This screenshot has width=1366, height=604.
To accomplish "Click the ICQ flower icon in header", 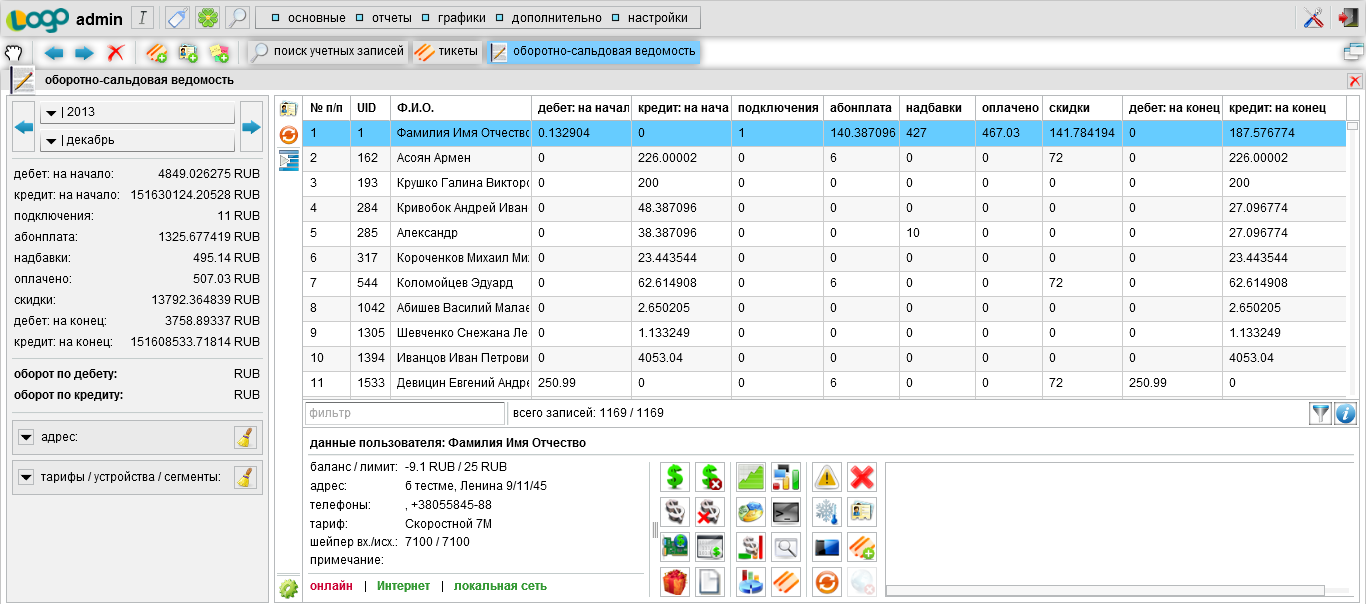I will pyautogui.click(x=206, y=18).
